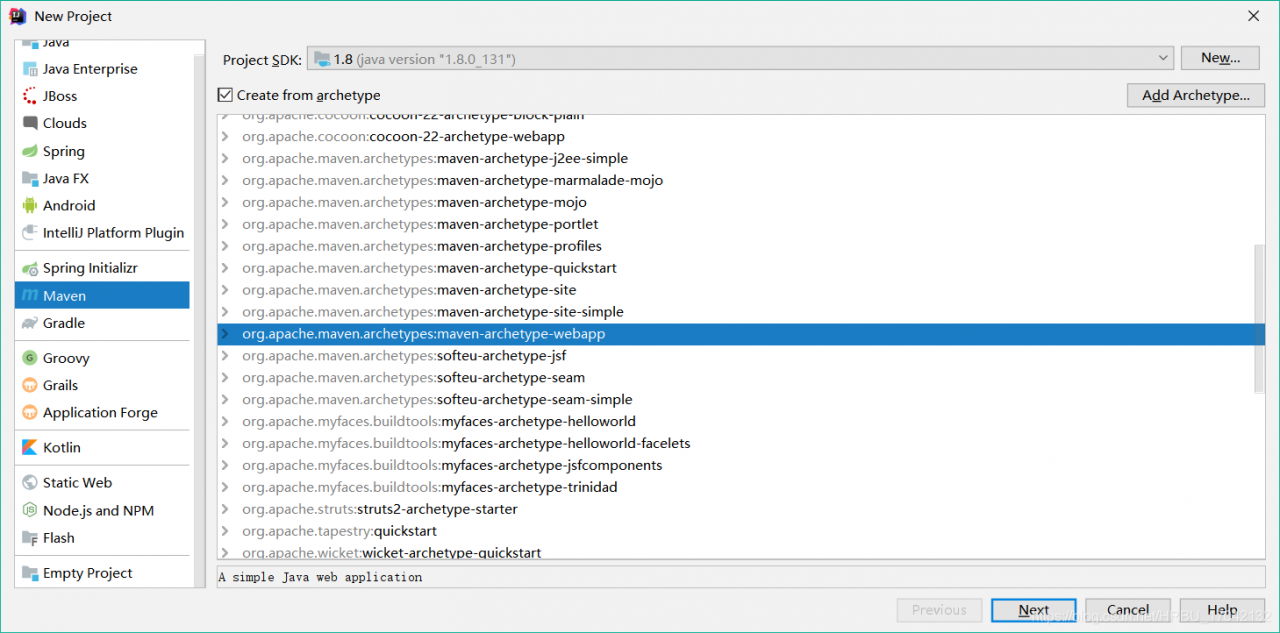This screenshot has width=1280, height=633.
Task: Pick the Node.js and NPM icon
Action: [30, 510]
